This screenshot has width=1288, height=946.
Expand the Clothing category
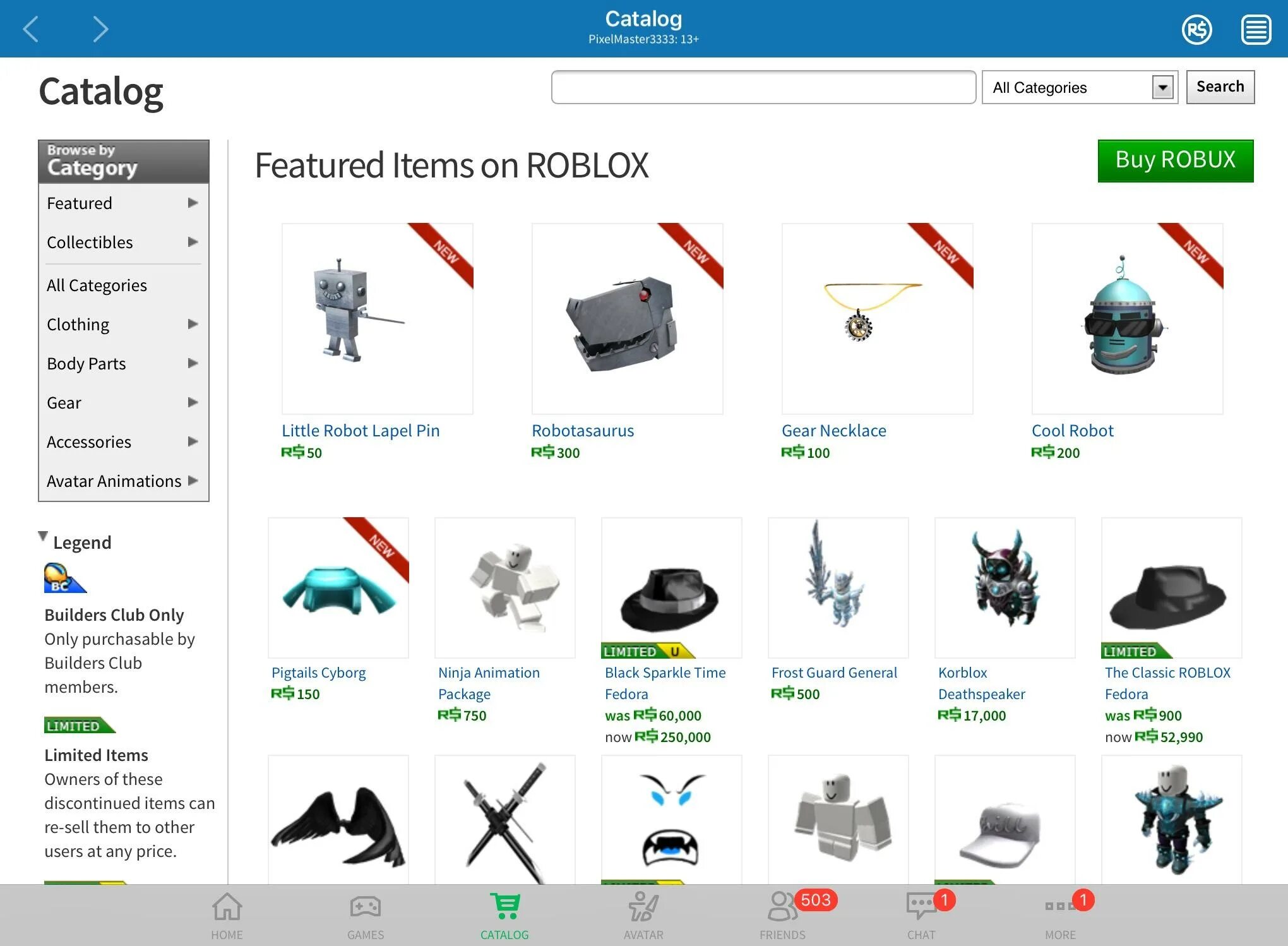tap(192, 322)
